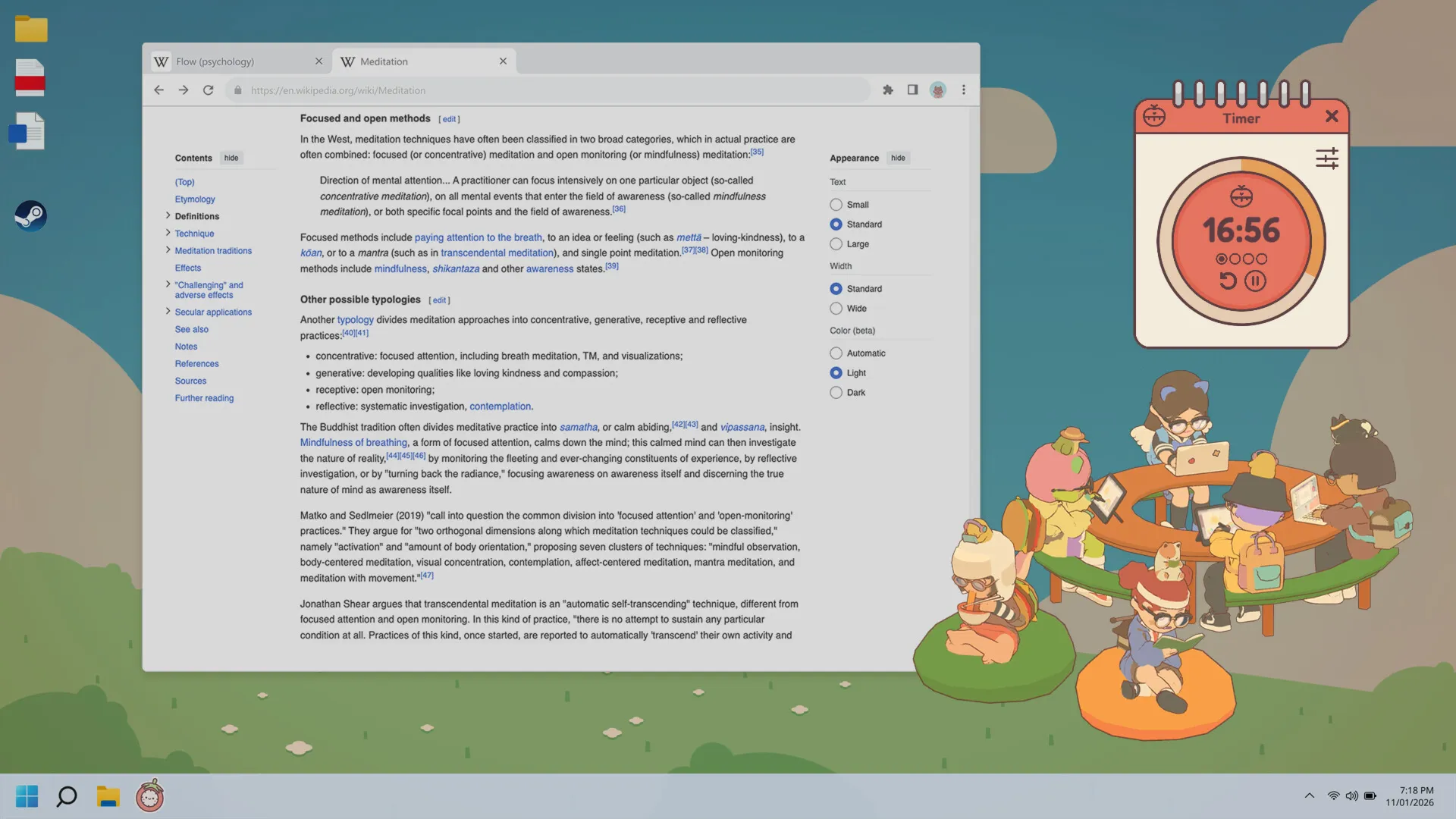Screen dimensions: 1456x819
Task: Reload the Wikipedia page
Action: coord(208,89)
